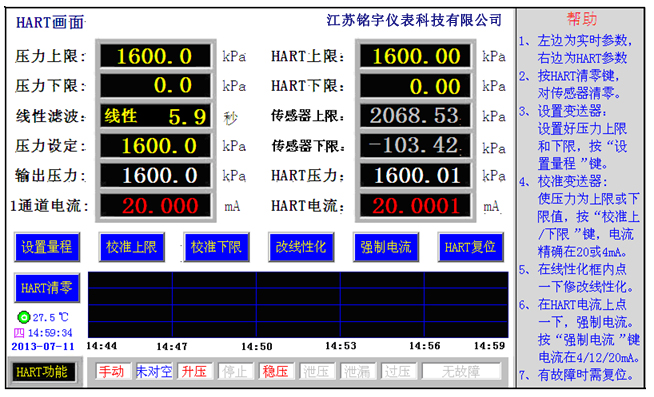The image size is (654, 397).
Task: Open the 改线性化 function
Action: coord(301,247)
